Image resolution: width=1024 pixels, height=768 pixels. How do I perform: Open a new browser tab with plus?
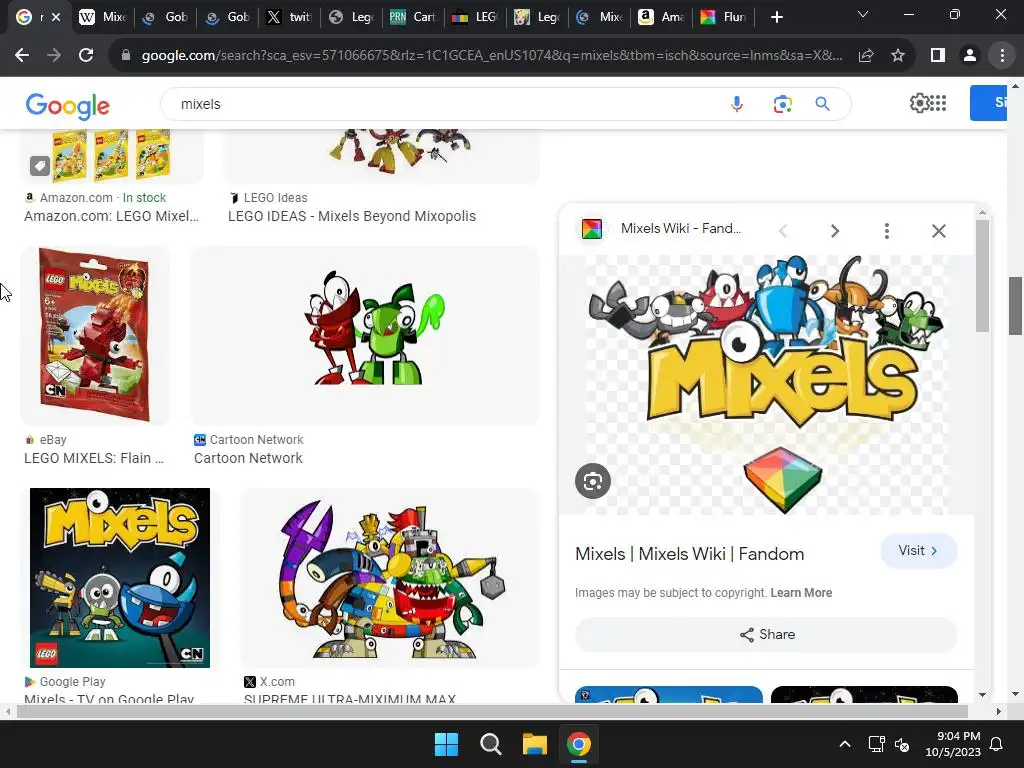776,17
